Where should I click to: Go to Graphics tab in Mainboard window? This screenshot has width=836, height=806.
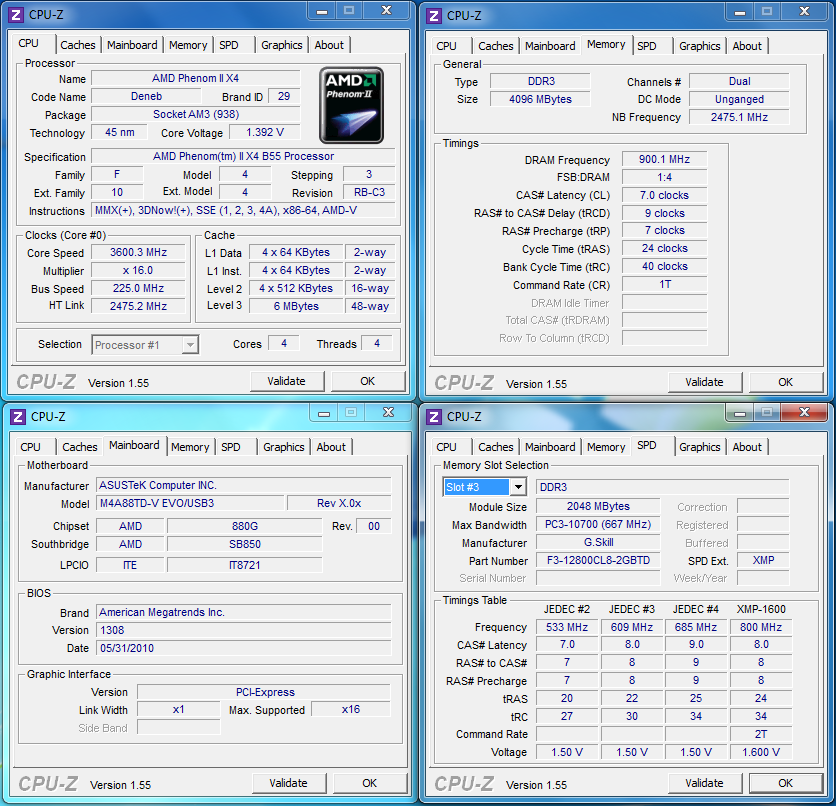(x=284, y=447)
